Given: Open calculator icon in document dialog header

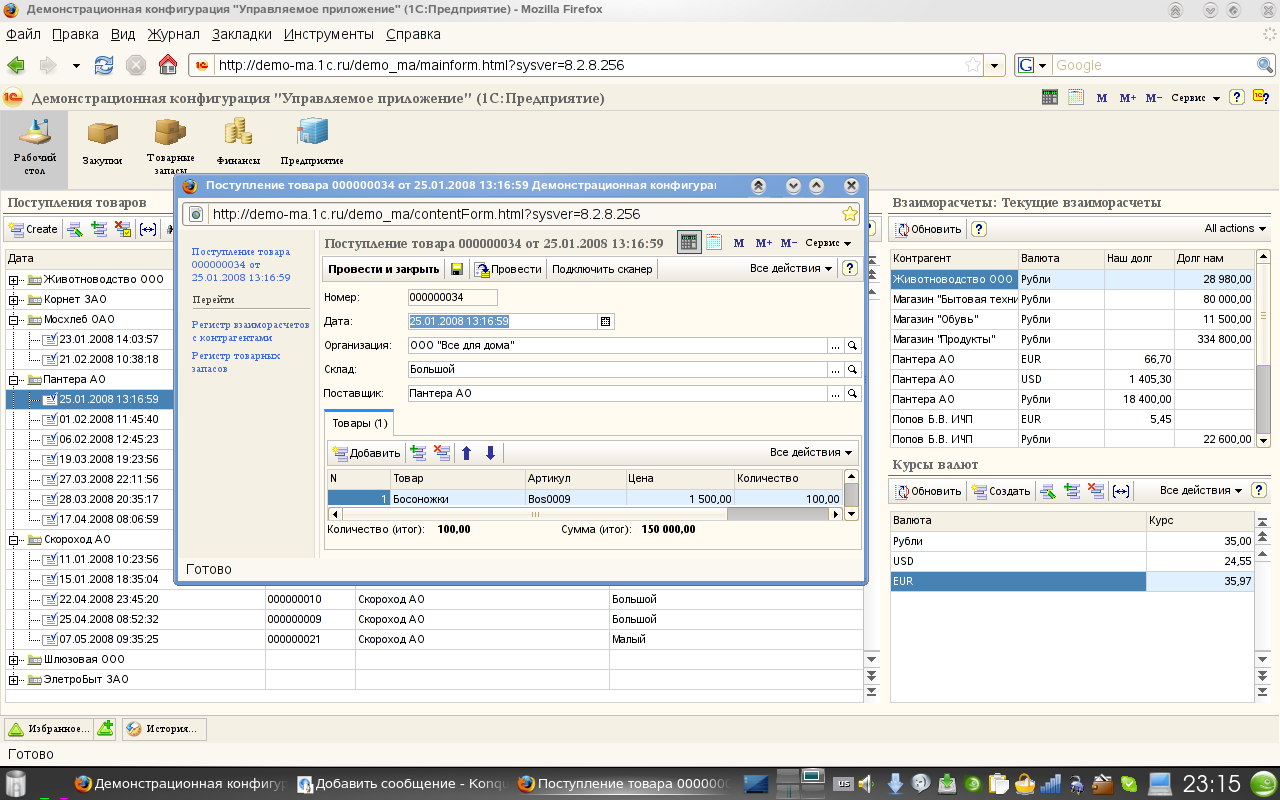Looking at the screenshot, I should pos(689,242).
